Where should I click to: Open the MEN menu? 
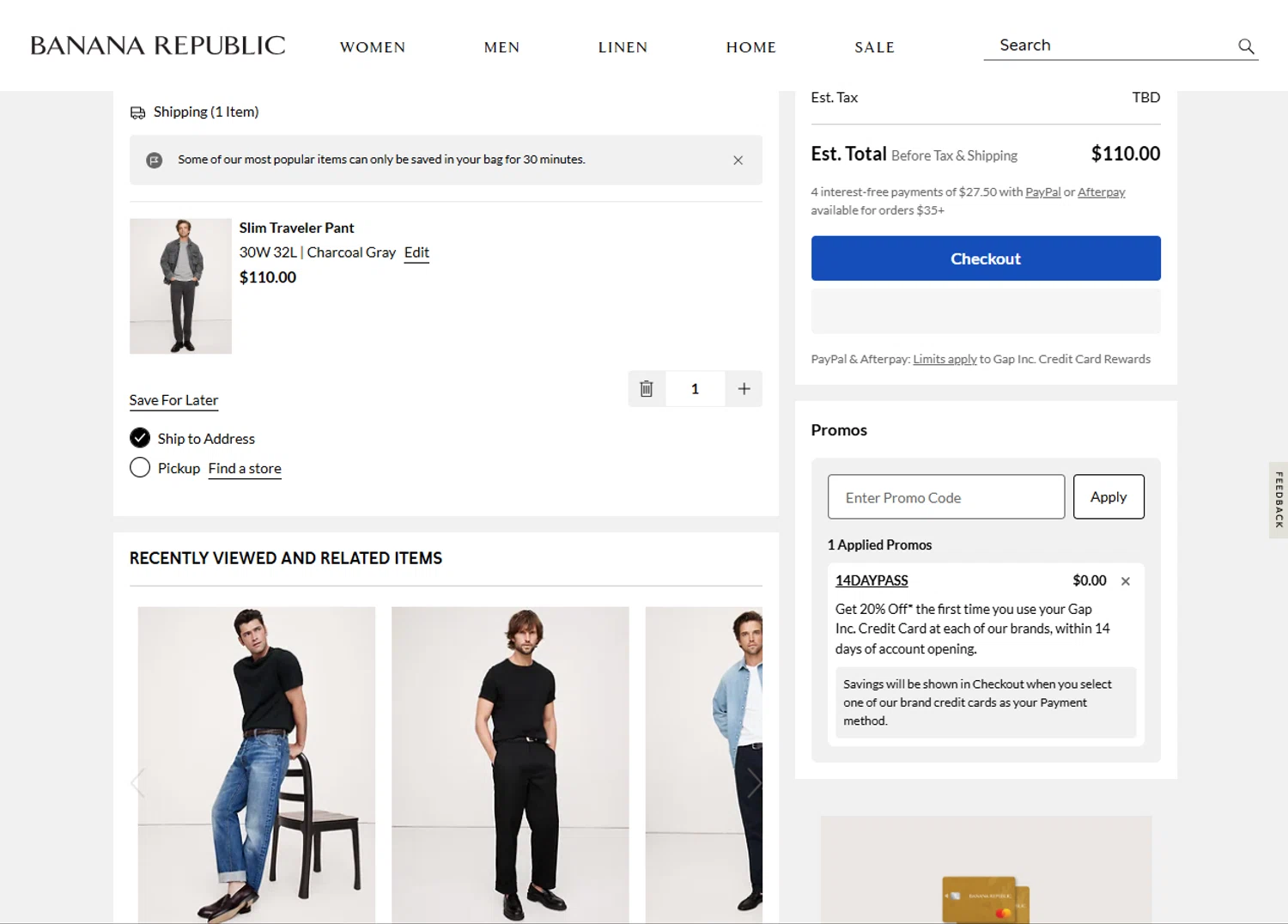(x=502, y=47)
